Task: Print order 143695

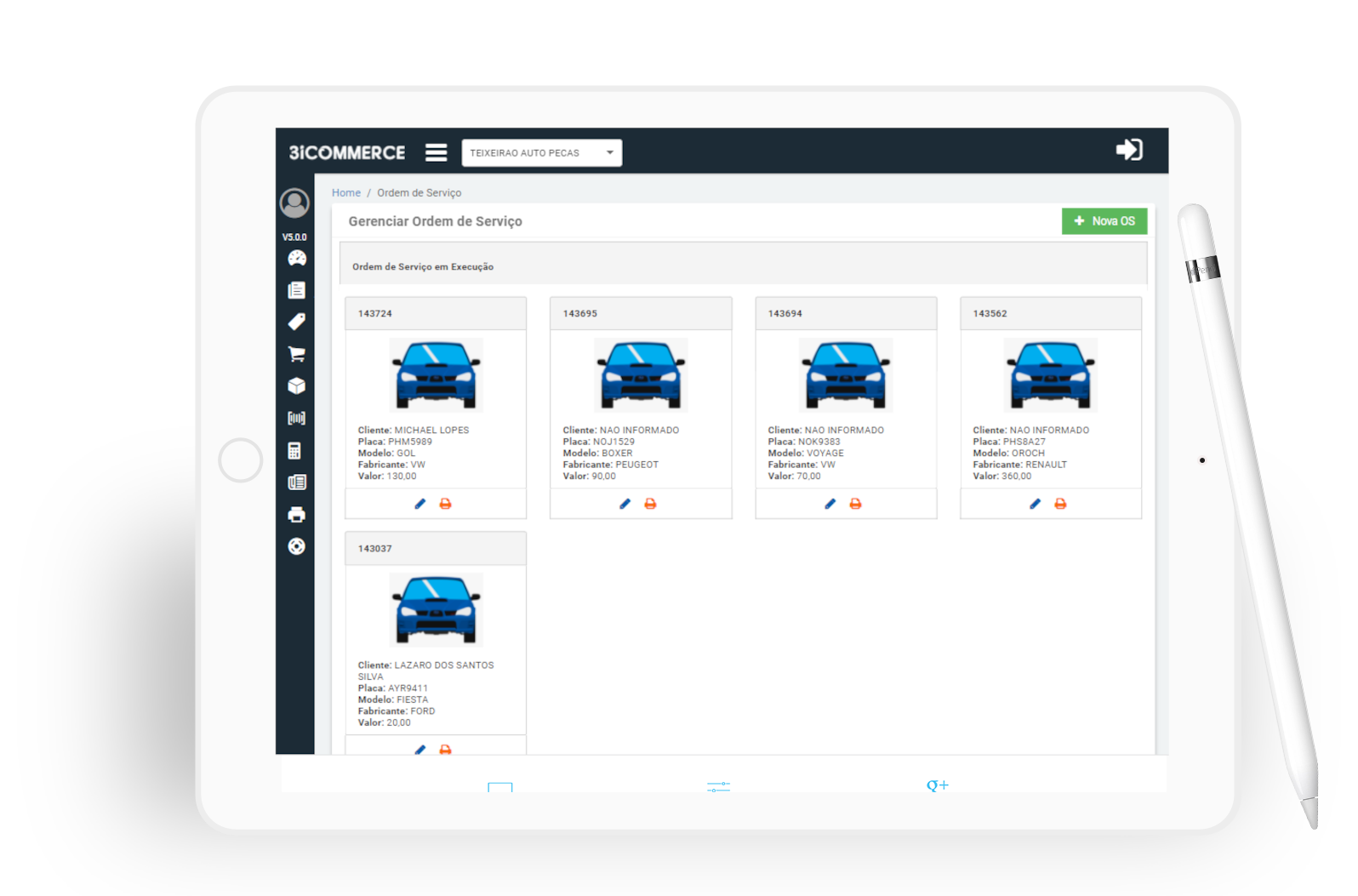Action: [650, 504]
